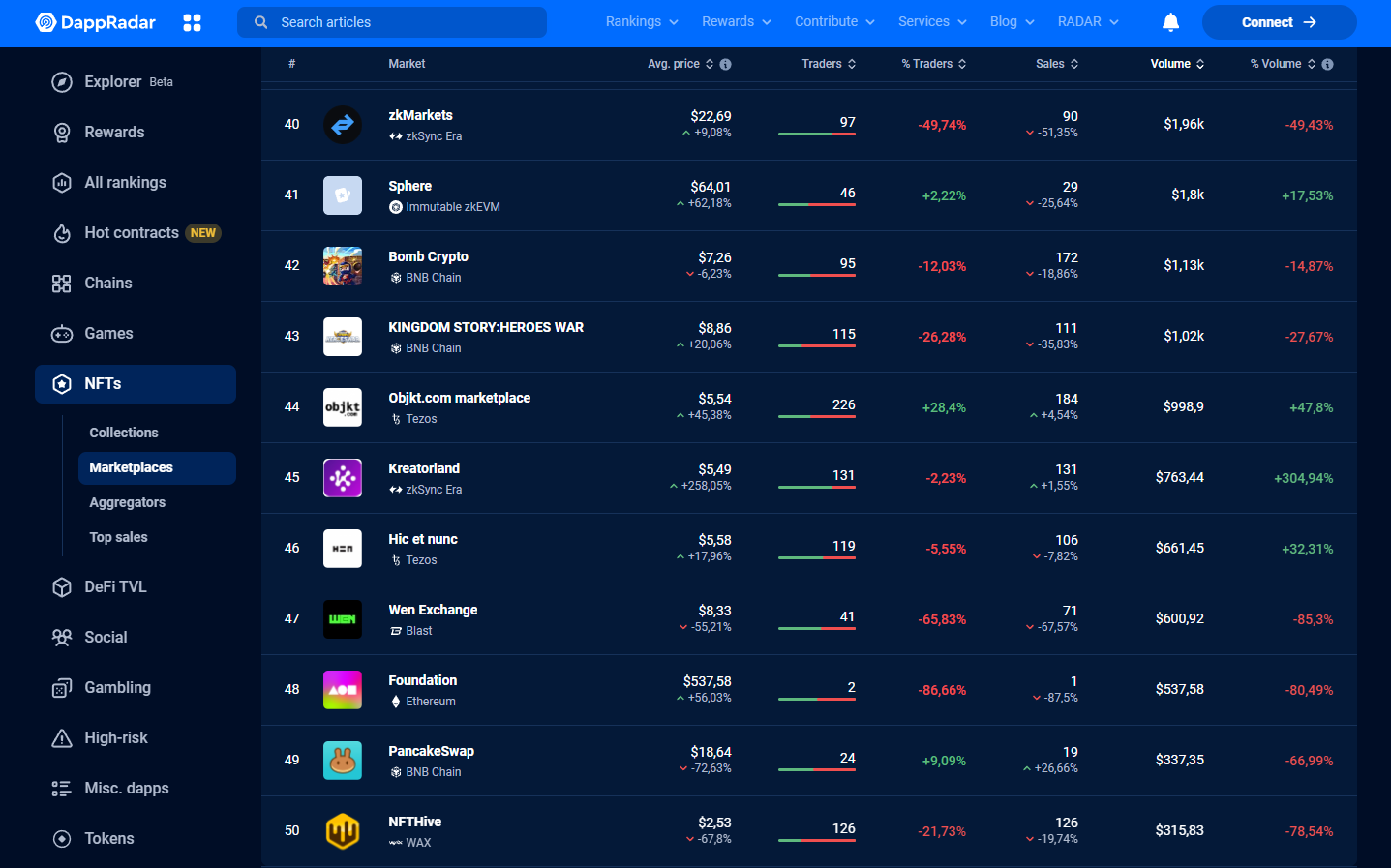Sort the table by Traders column
1391x868 pixels.
[829, 64]
